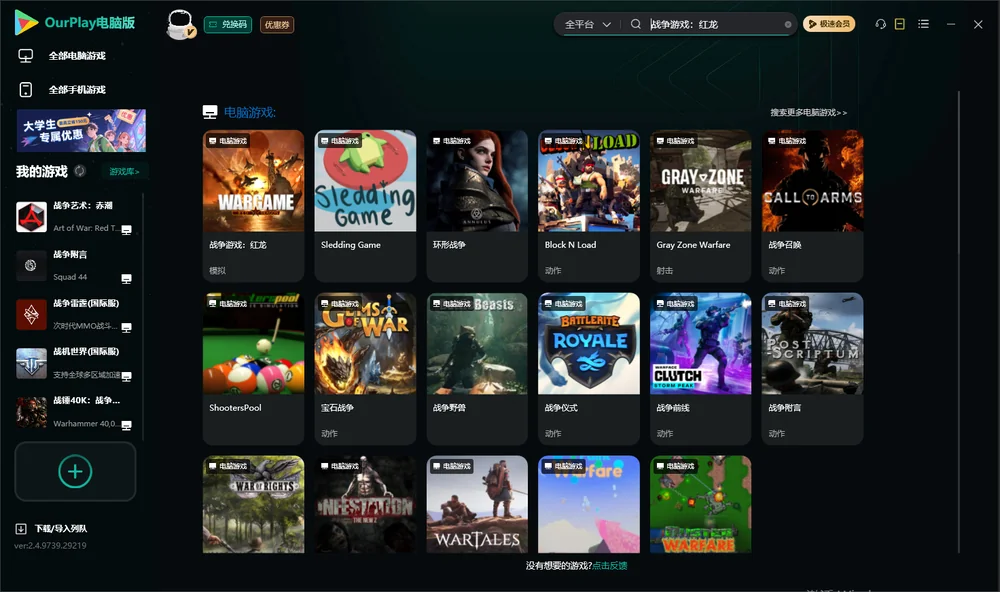Open customer support headset icon

pyautogui.click(x=881, y=24)
